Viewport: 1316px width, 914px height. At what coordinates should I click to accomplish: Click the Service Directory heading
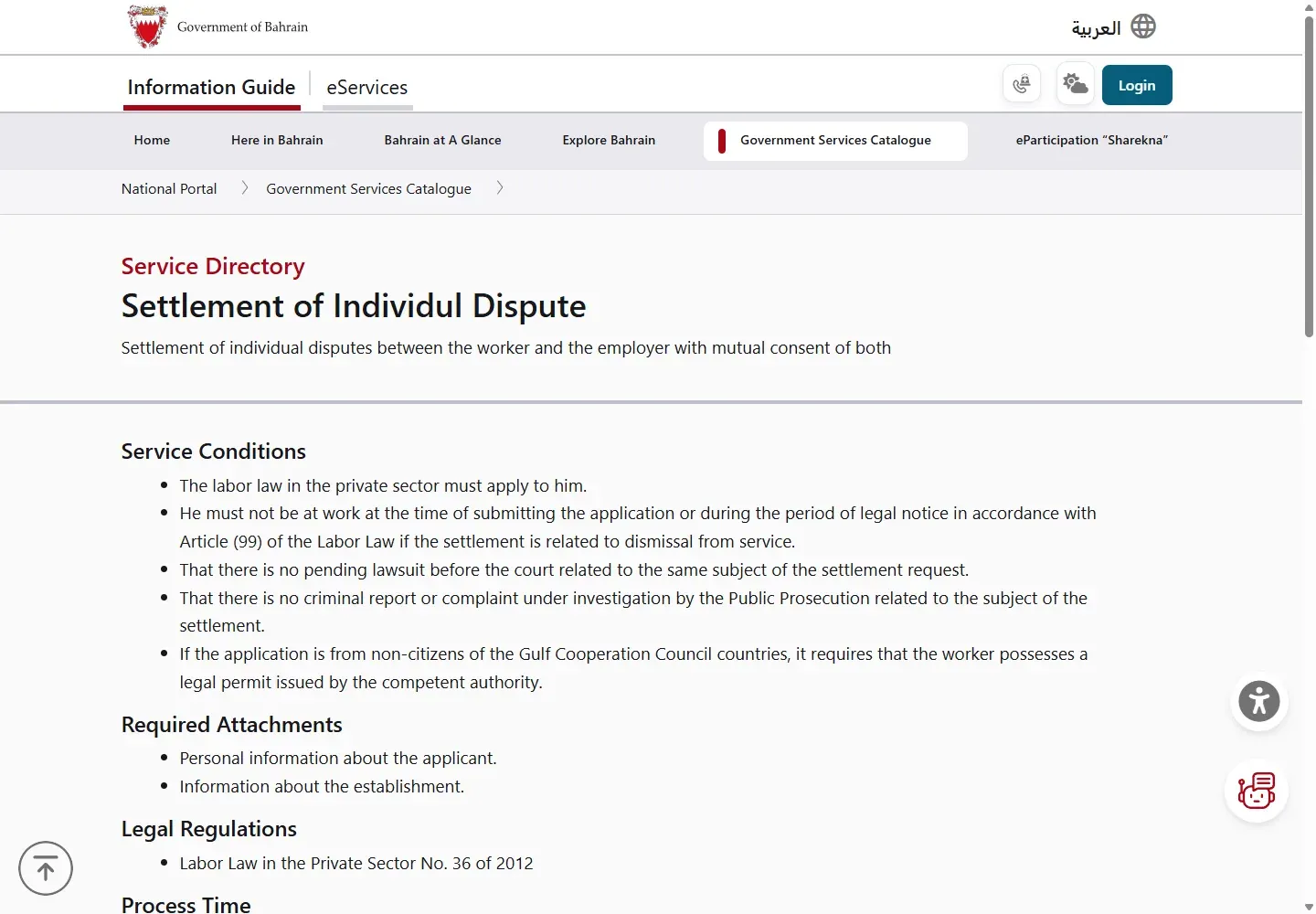coord(213,266)
